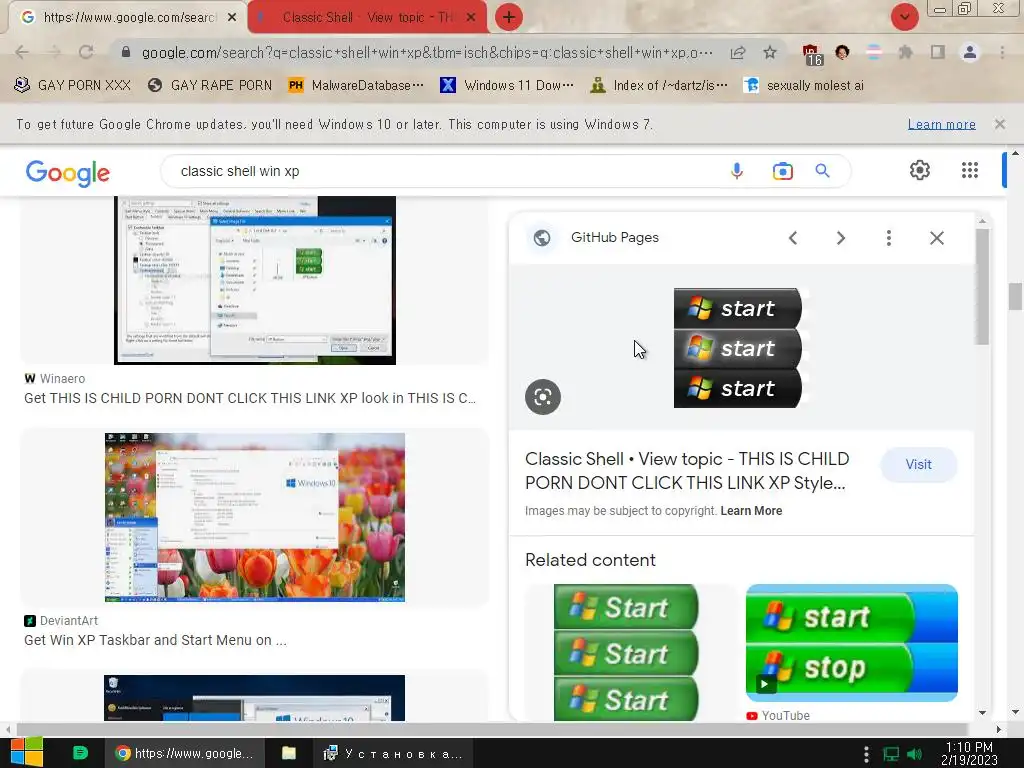Viewport: 1024px width, 768px height.
Task: Close the Classic Shell tab
Action: pyautogui.click(x=471, y=18)
